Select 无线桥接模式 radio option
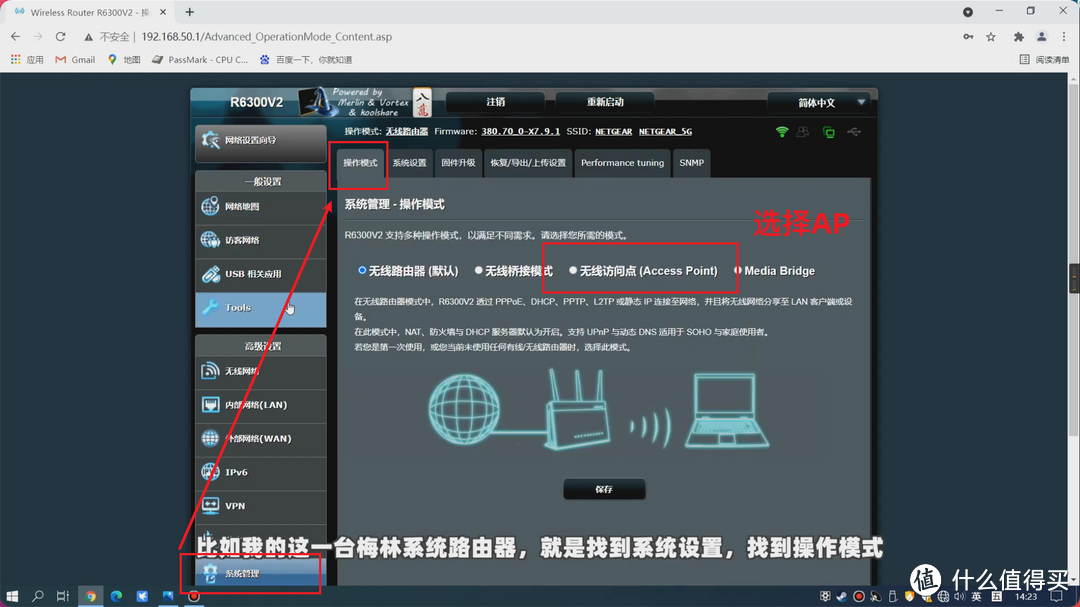 click(479, 271)
